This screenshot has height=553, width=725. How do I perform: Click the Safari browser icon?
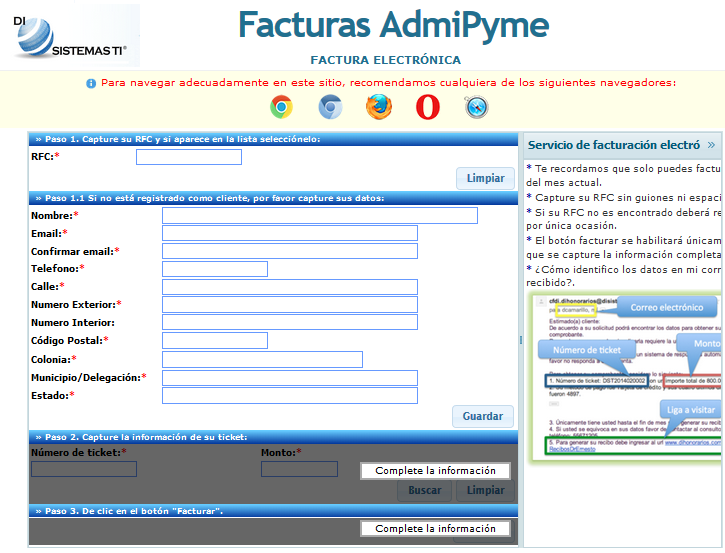(x=477, y=107)
